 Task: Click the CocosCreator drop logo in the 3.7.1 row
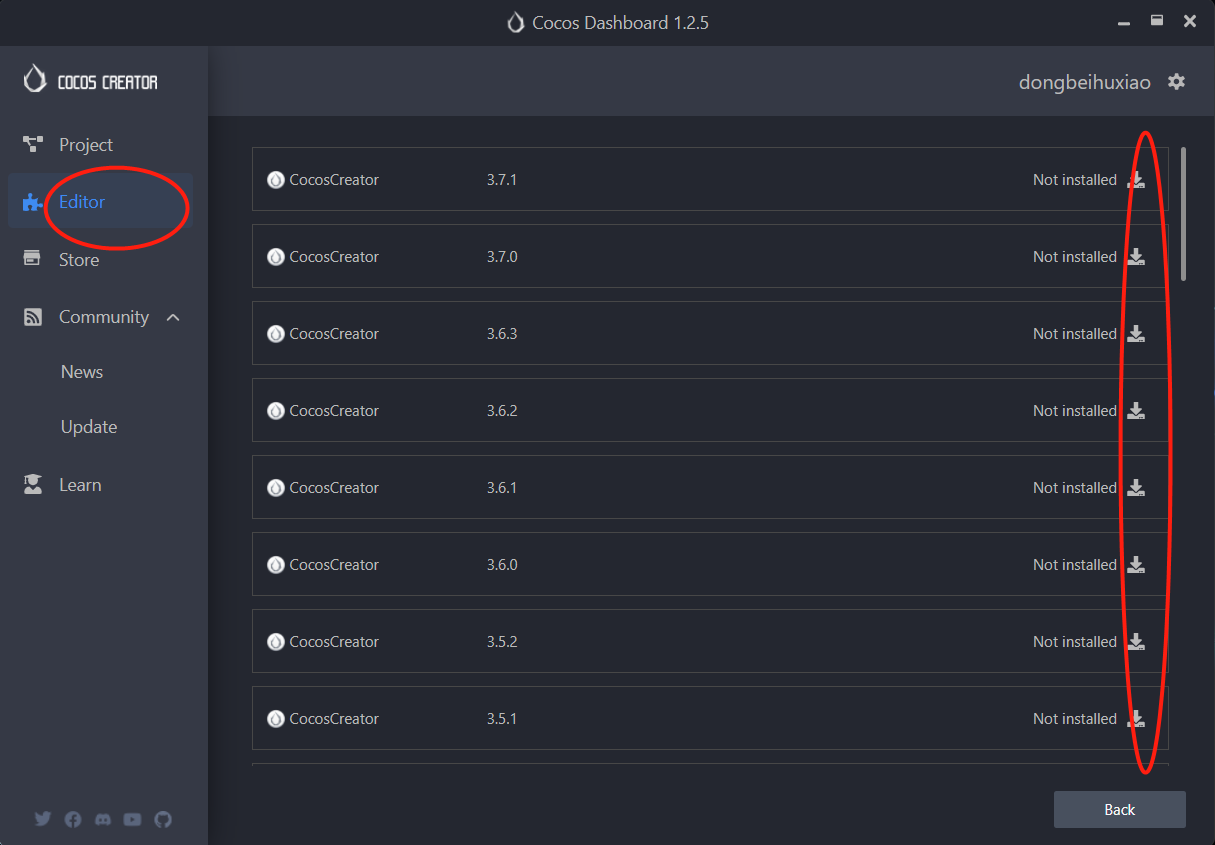coord(276,180)
